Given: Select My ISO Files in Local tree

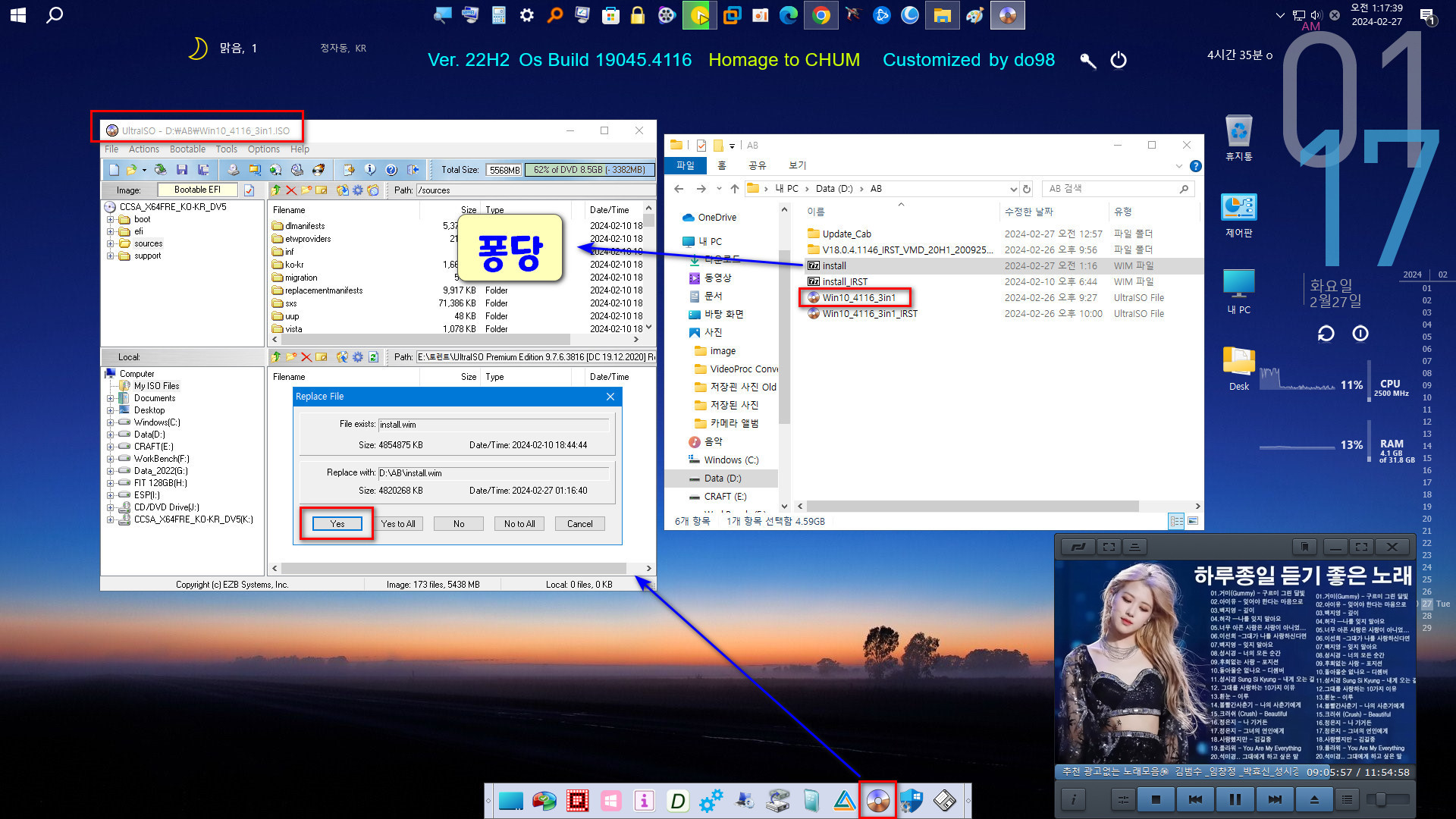Looking at the screenshot, I should [156, 386].
